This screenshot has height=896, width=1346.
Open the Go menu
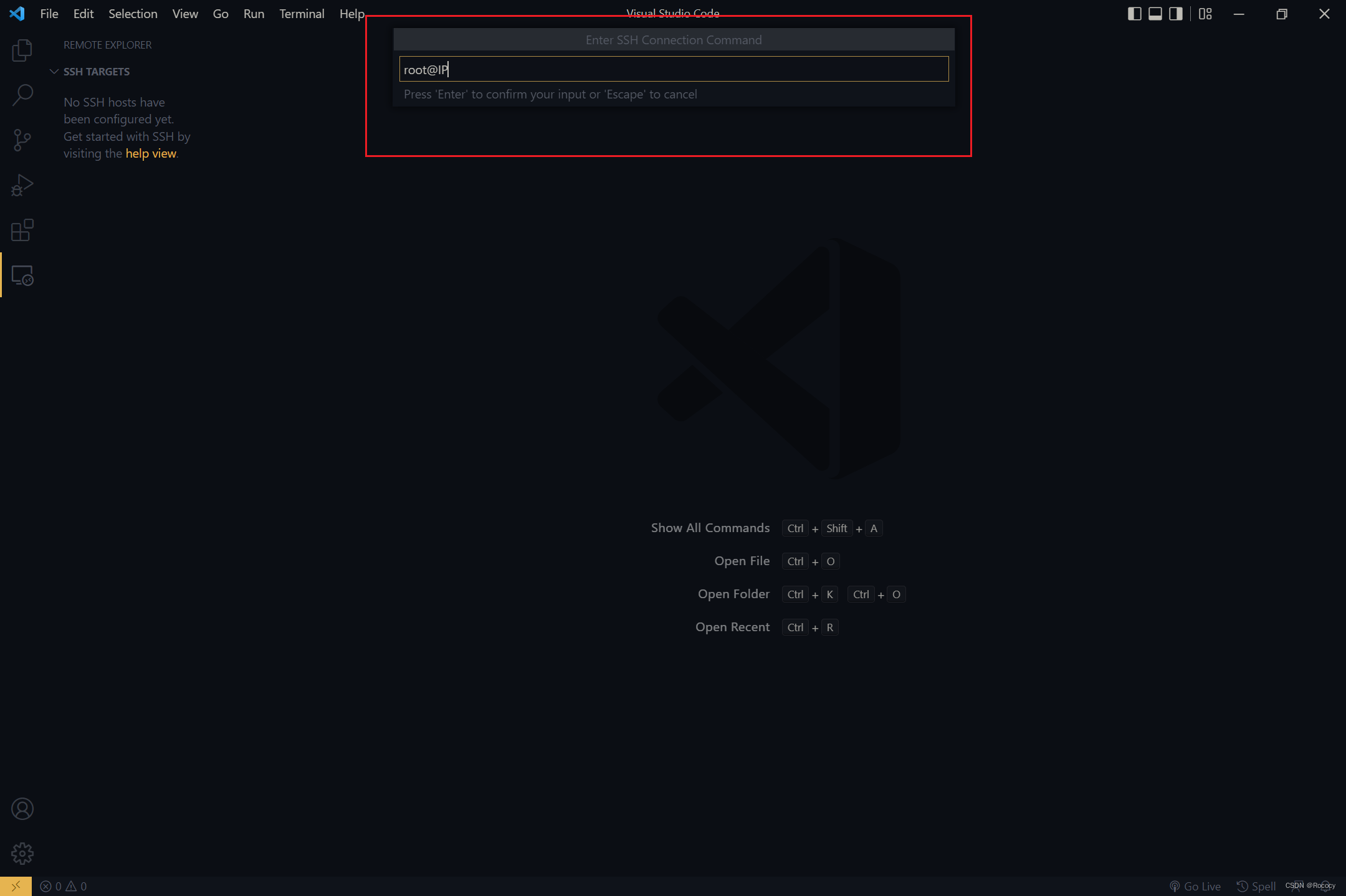click(x=221, y=14)
